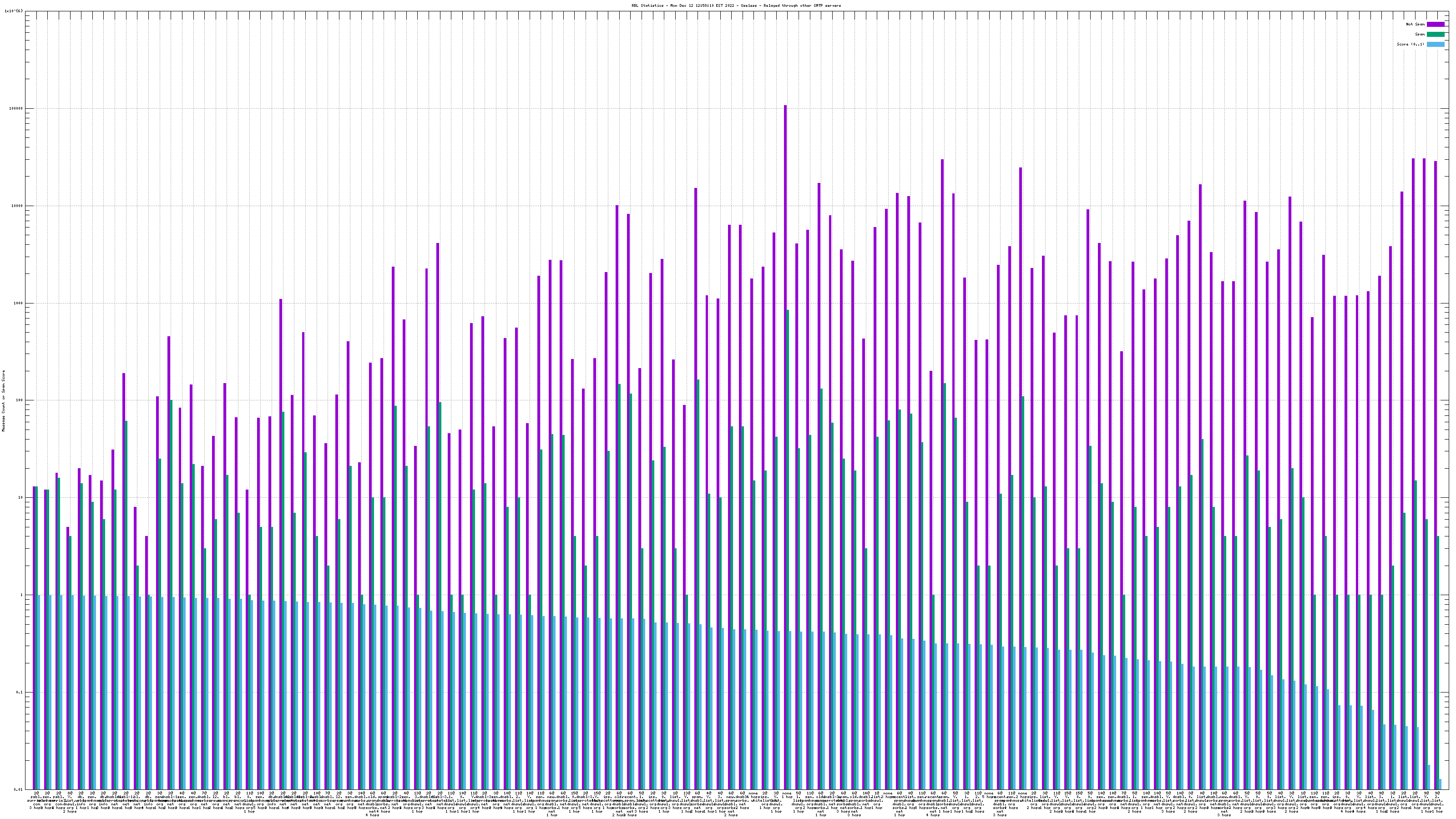Click the 10 y-axis tick label
The image size is (1456, 819).
(20, 497)
